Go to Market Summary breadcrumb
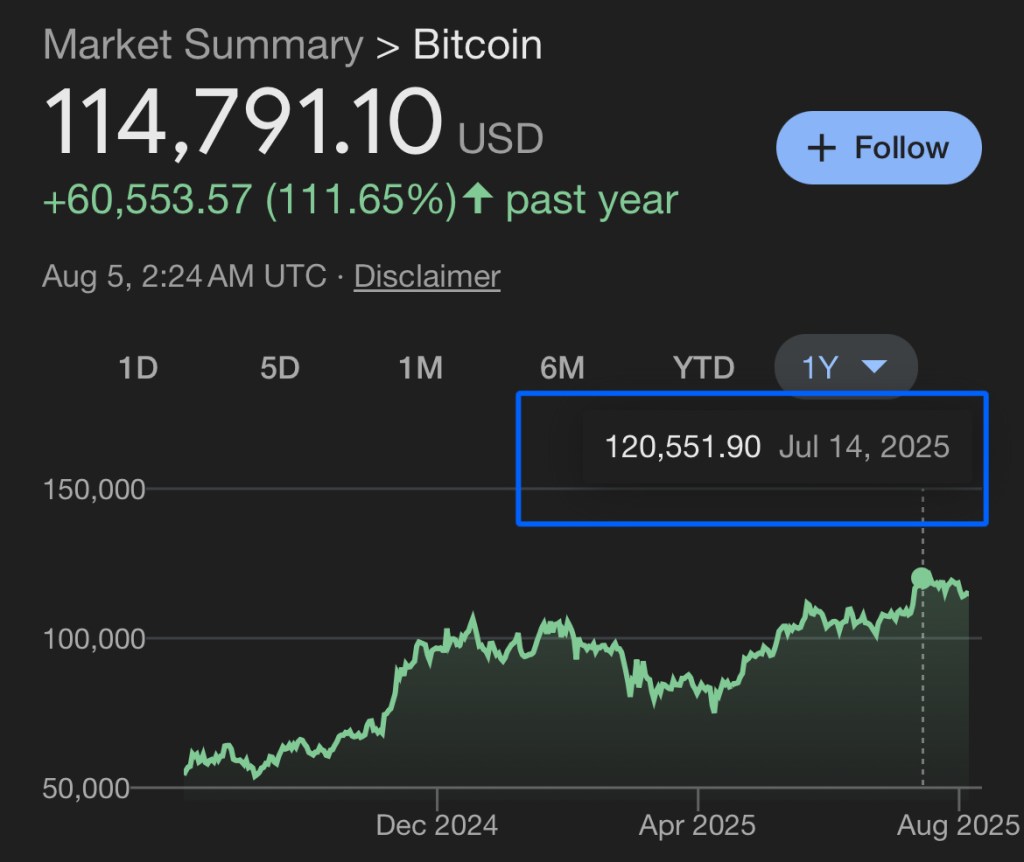Viewport: 1024px width, 862px height. pyautogui.click(x=203, y=46)
